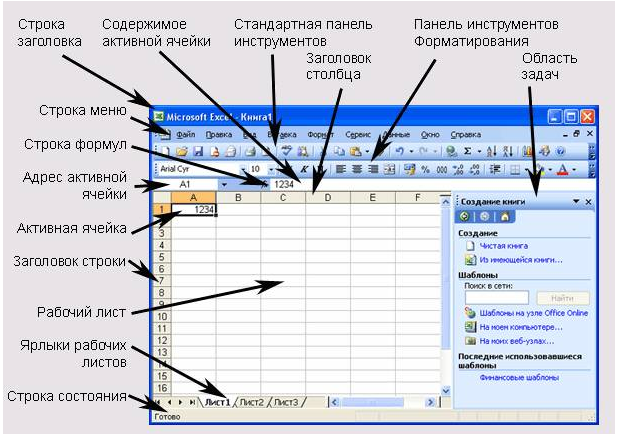Click the Из имеющейся книги… link
This screenshot has width=618, height=436.
click(x=521, y=260)
